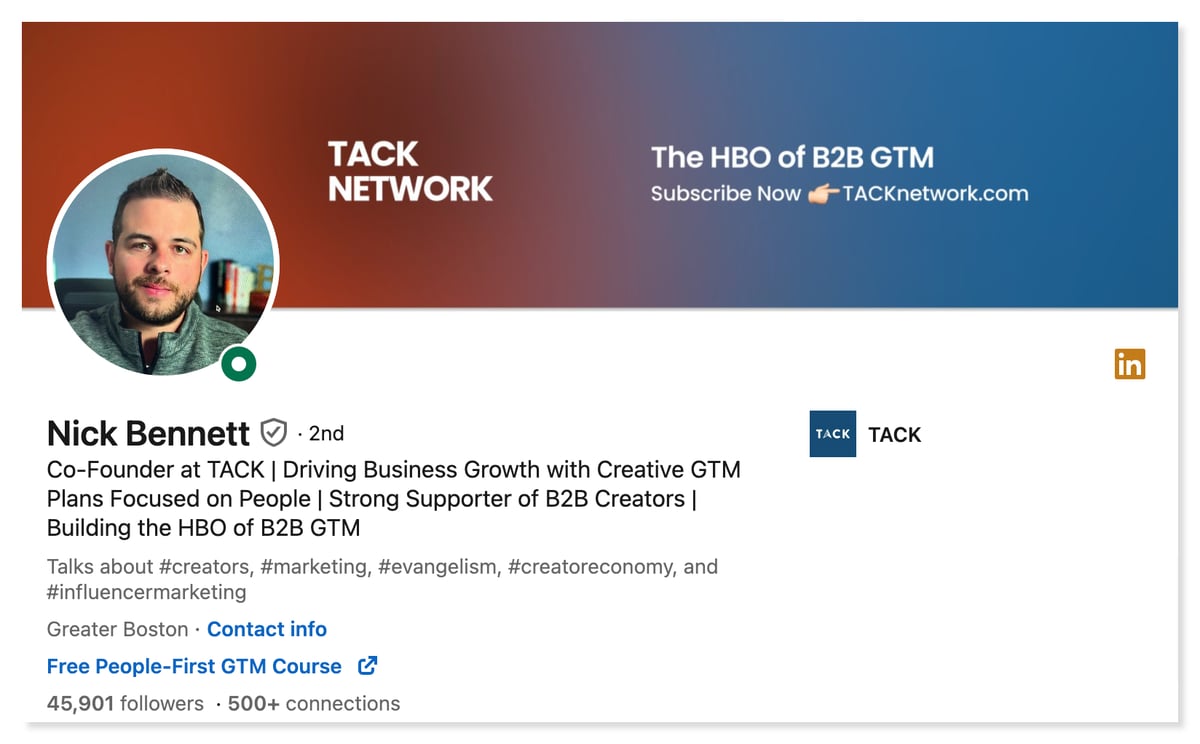Click the verified shield badge beside the name
Image resolution: width=1200 pixels, height=744 pixels.
click(274, 433)
